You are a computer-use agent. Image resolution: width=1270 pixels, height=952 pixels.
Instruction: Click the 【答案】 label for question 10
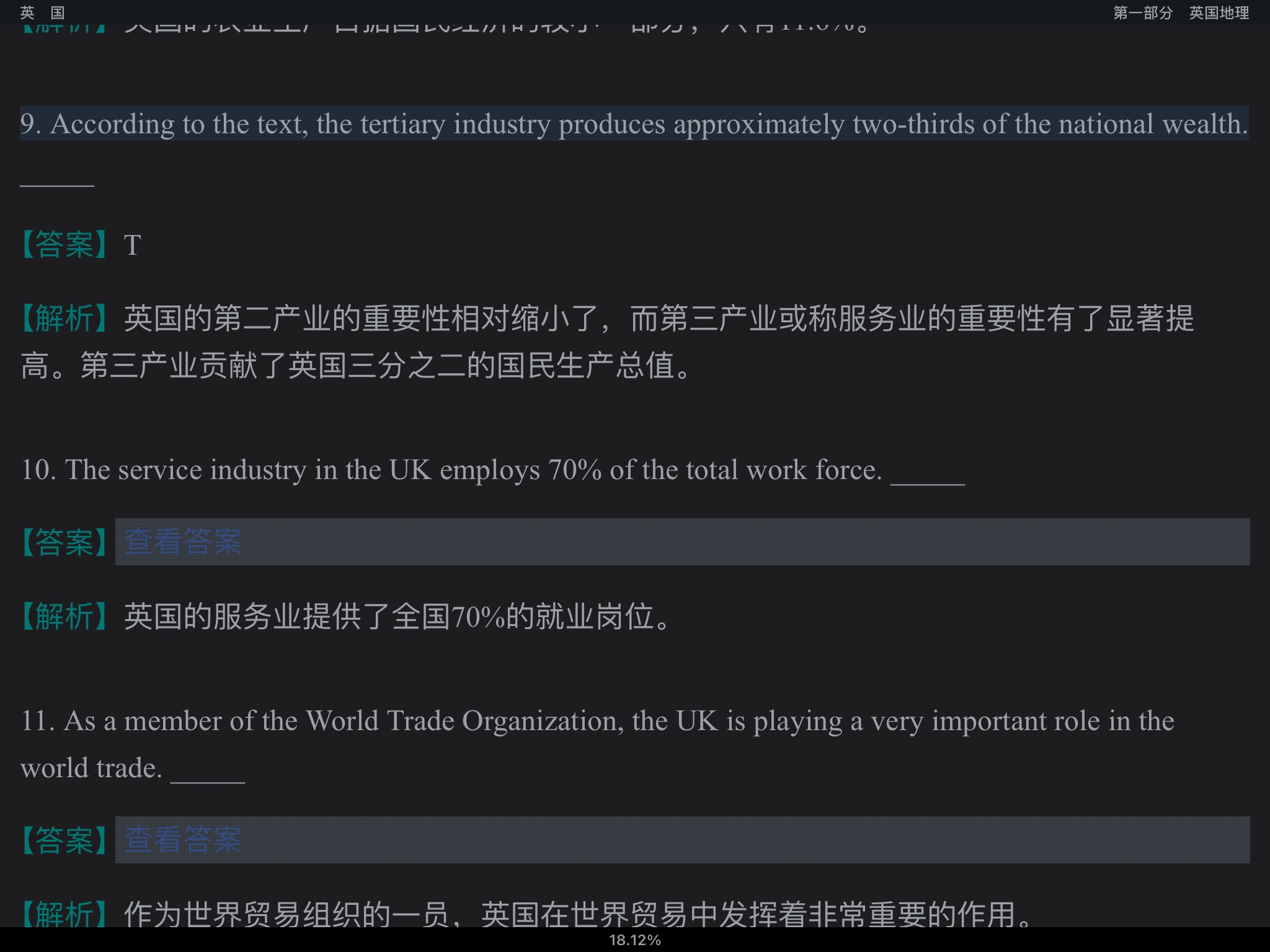(x=64, y=542)
